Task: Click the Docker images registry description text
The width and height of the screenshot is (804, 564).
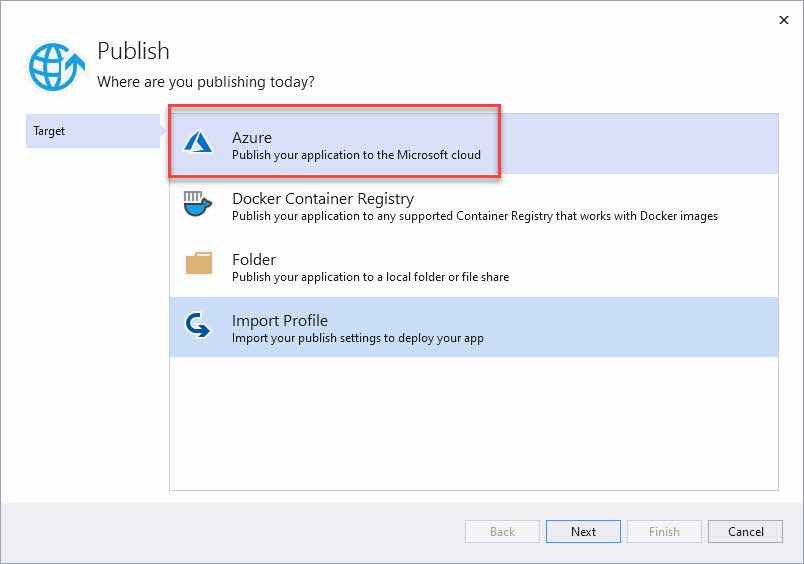Action: (474, 216)
